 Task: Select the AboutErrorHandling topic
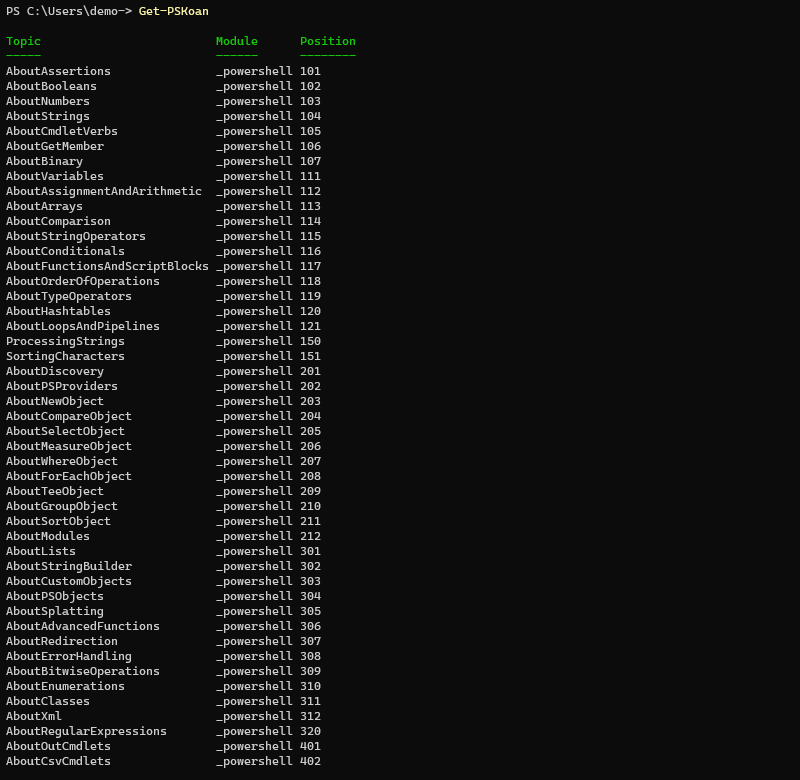69,656
